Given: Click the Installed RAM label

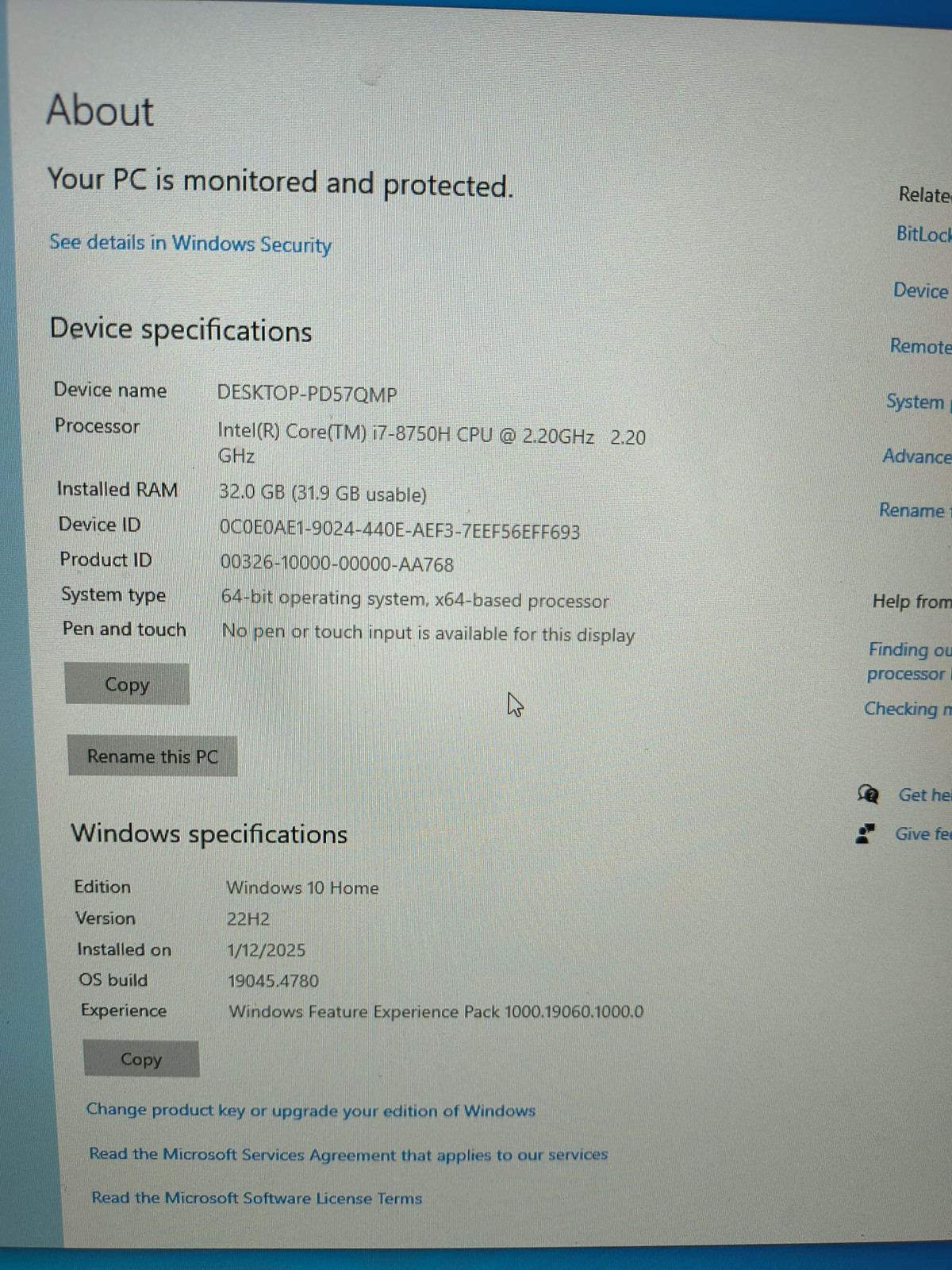Looking at the screenshot, I should coord(117,490).
